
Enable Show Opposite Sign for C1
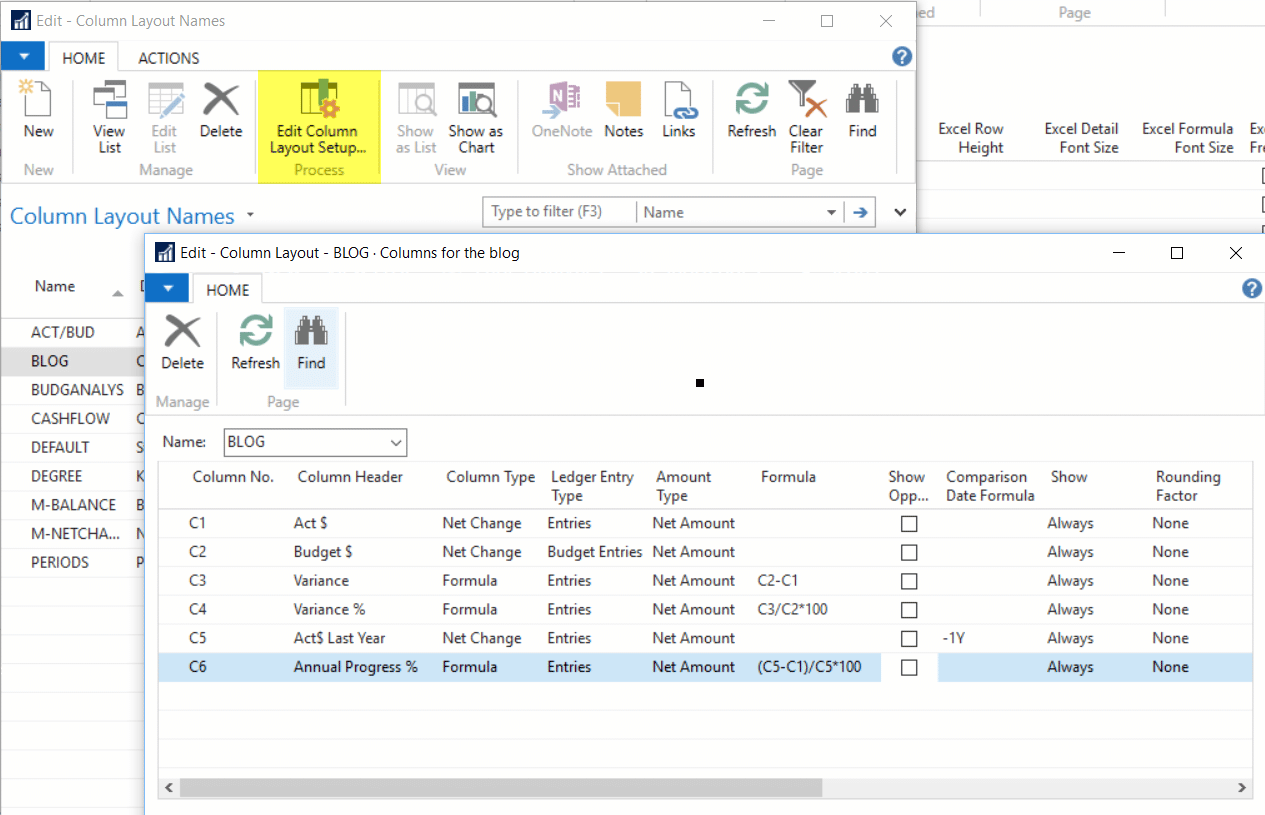click(x=908, y=523)
